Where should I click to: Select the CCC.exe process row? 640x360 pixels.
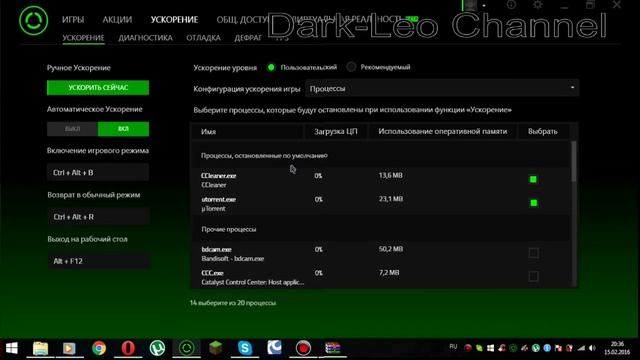(381, 277)
